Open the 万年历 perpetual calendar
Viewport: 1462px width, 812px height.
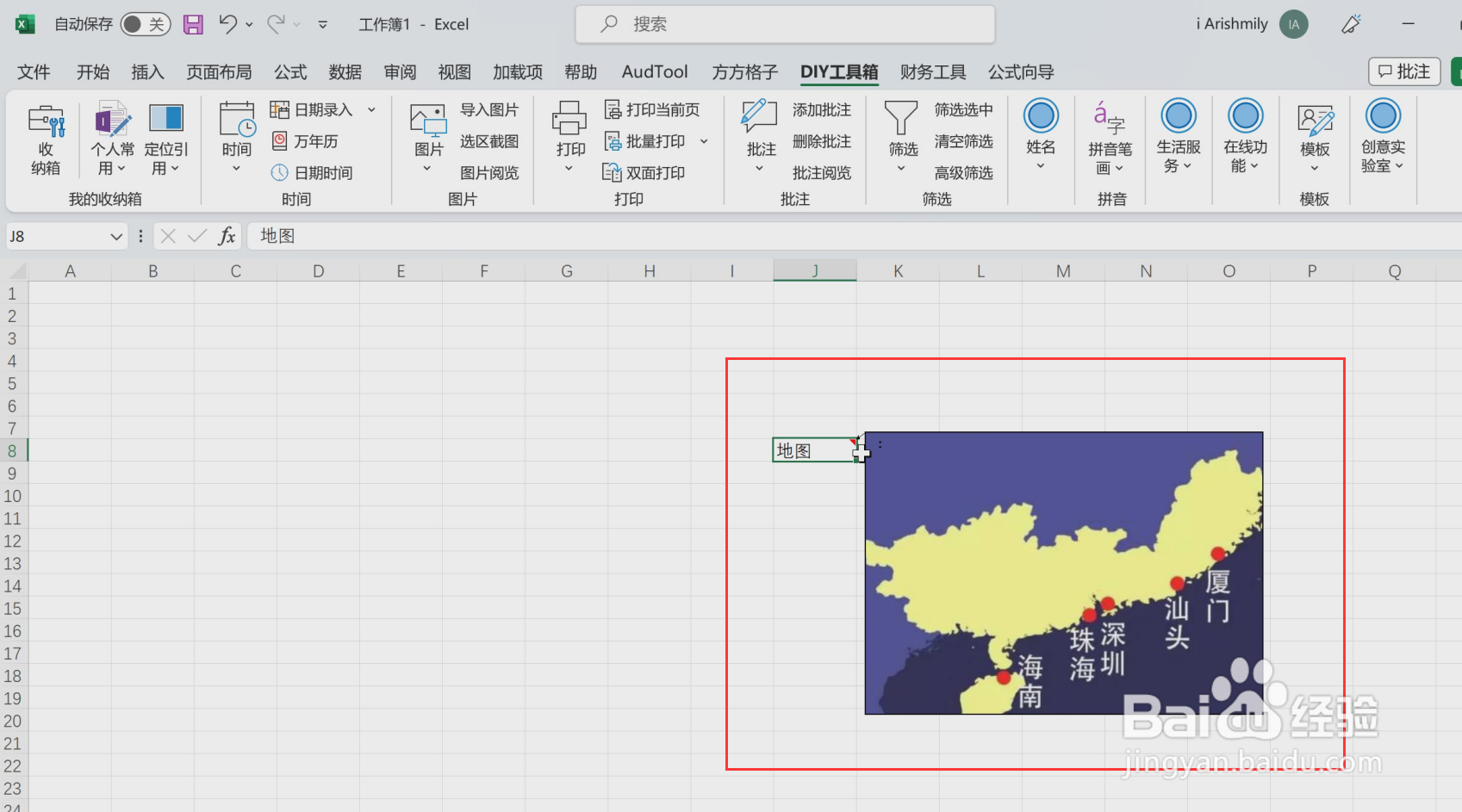tap(305, 141)
